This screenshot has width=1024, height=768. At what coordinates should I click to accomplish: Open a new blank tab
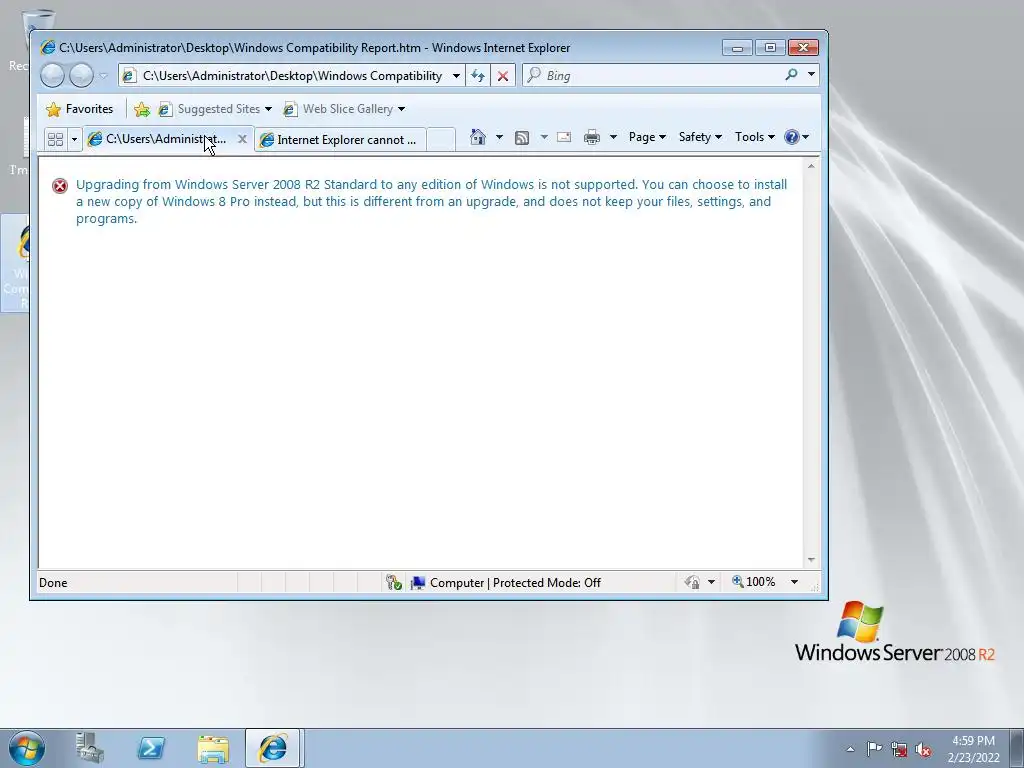pos(441,139)
